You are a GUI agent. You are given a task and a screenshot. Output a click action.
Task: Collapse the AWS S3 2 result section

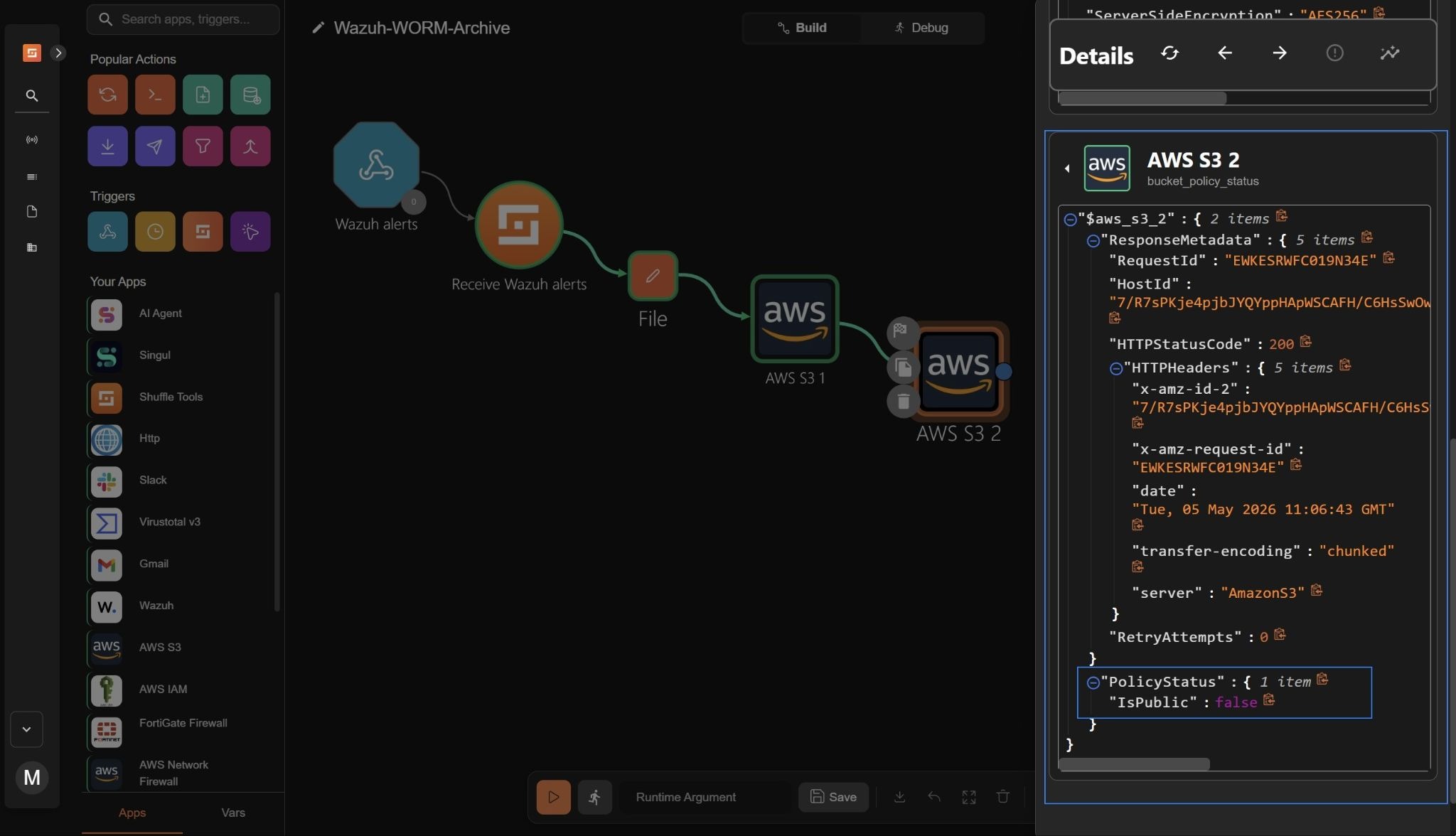(x=1067, y=168)
